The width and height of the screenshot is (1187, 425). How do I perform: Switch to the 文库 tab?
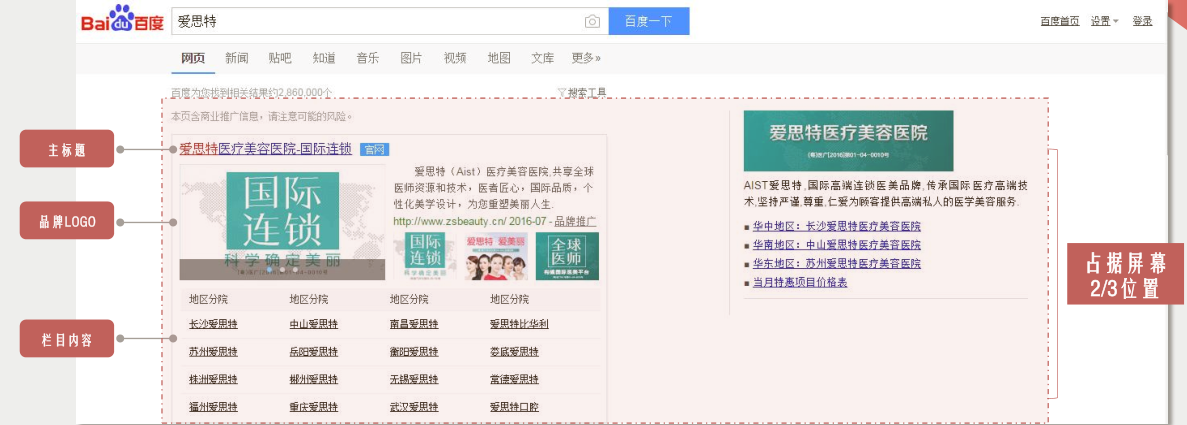543,58
